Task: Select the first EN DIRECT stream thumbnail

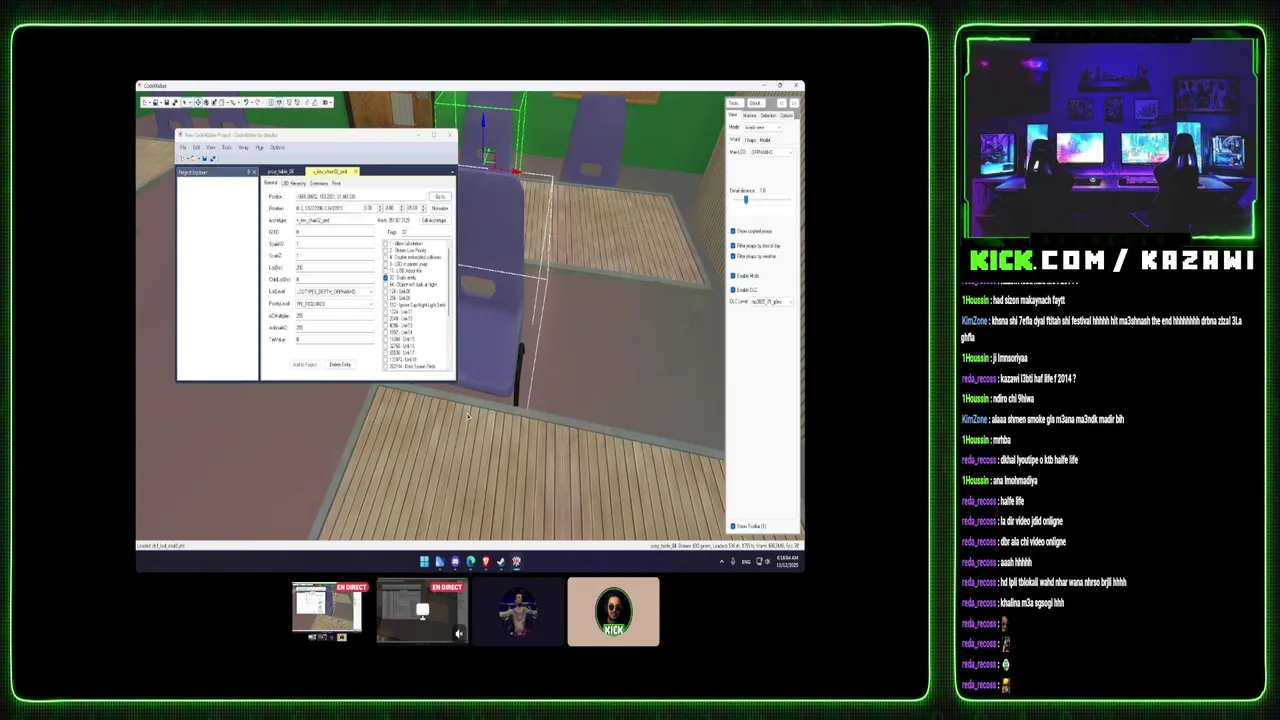Action: click(326, 612)
